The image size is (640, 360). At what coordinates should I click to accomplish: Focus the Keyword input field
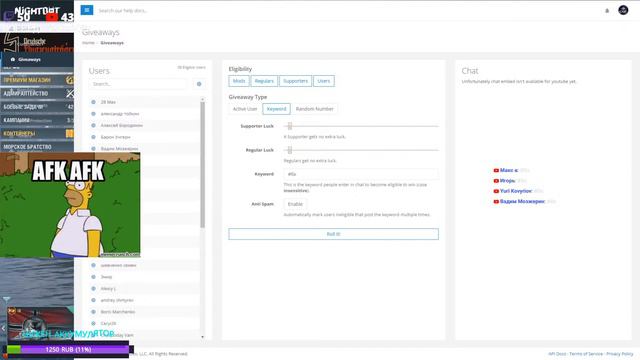tap(361, 174)
